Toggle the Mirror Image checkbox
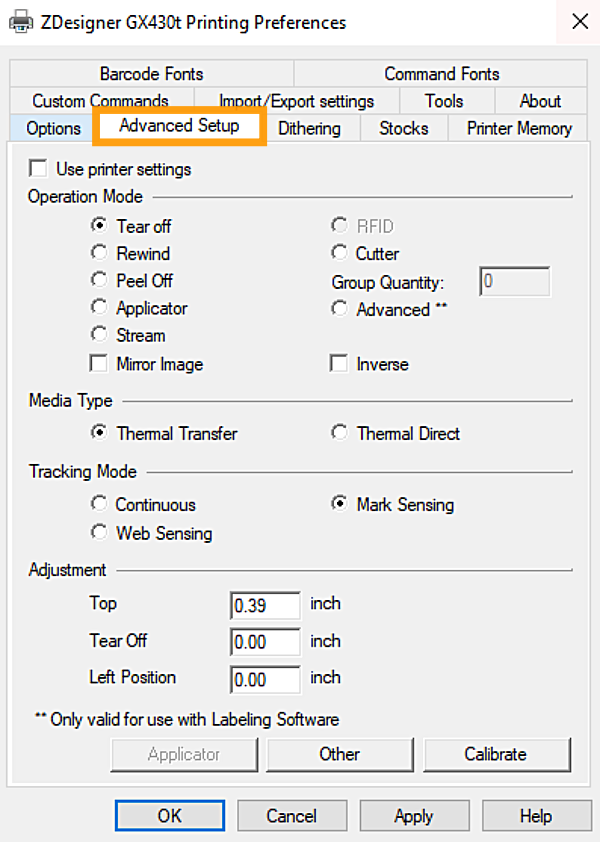Image resolution: width=600 pixels, height=842 pixels. (x=99, y=363)
